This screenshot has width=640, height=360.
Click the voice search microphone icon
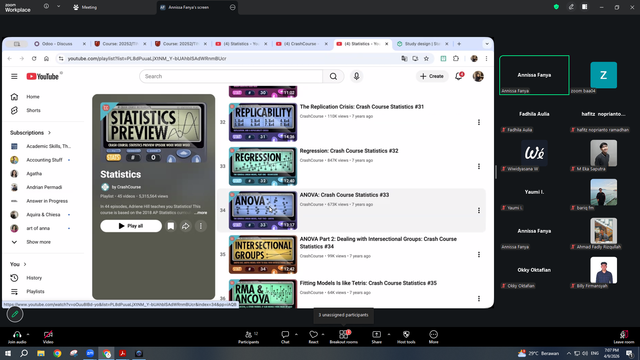point(356,76)
